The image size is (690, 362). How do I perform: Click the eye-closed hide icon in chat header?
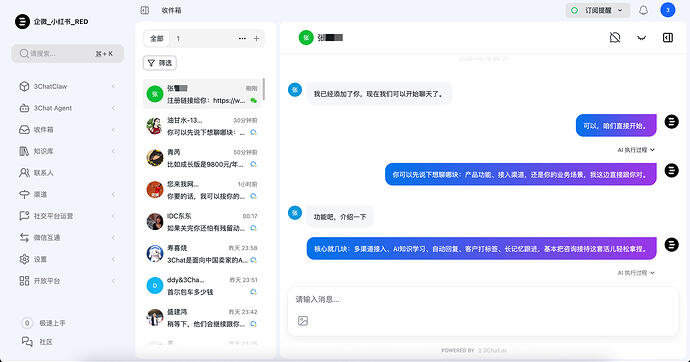coord(642,38)
